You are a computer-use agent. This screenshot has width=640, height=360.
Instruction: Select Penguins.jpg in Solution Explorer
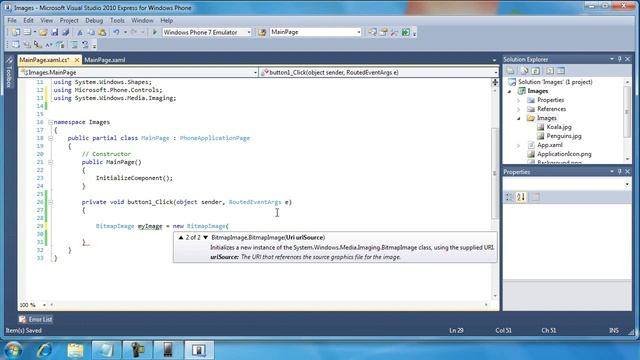564,136
